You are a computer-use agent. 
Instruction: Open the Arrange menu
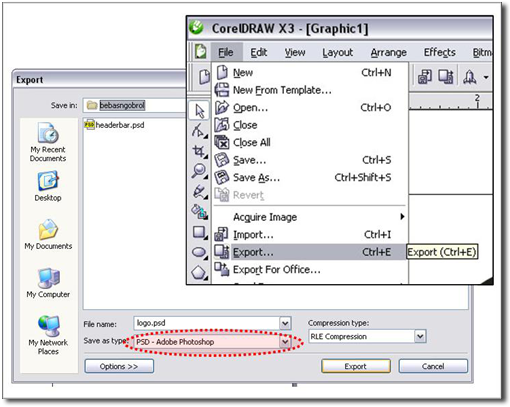coord(389,52)
